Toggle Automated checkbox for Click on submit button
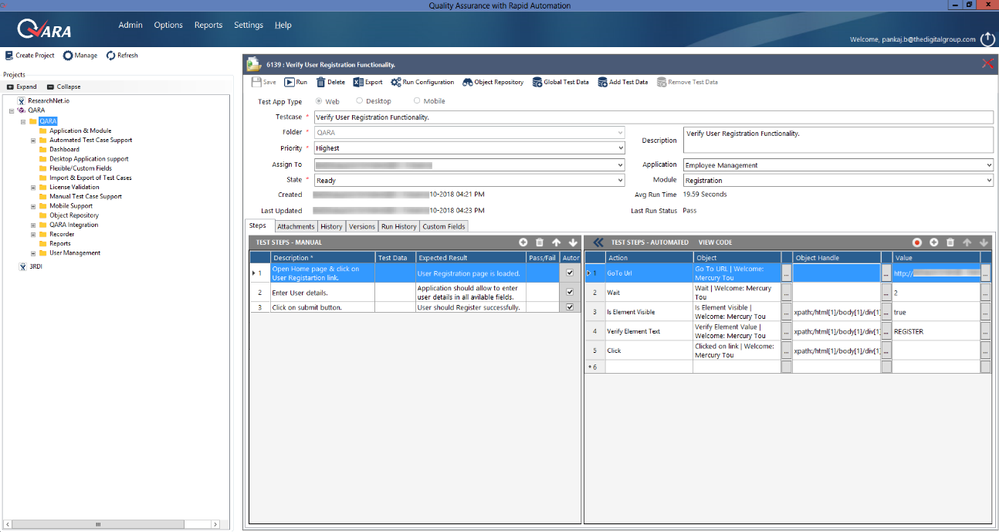999x532 pixels. coord(570,307)
